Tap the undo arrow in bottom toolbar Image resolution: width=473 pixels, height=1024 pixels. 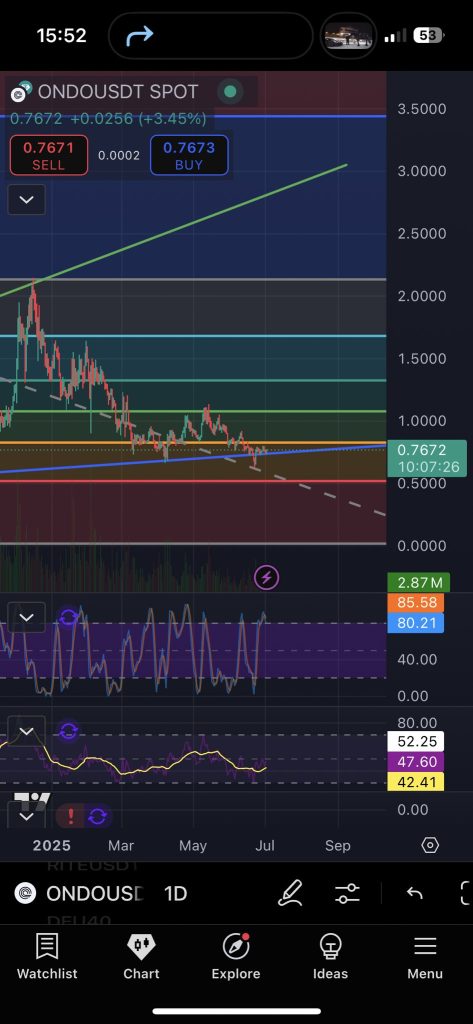click(x=415, y=893)
